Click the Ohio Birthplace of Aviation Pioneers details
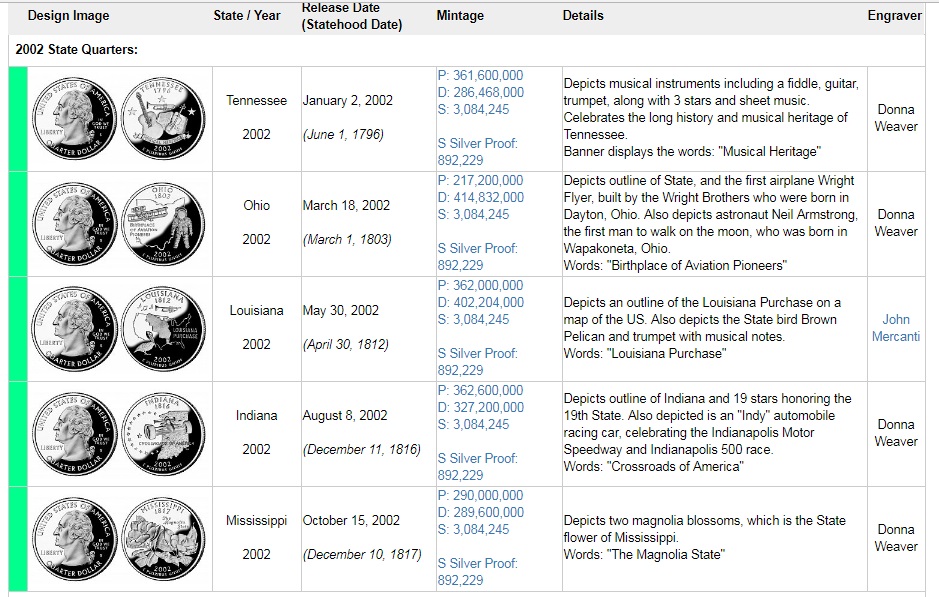 click(711, 223)
